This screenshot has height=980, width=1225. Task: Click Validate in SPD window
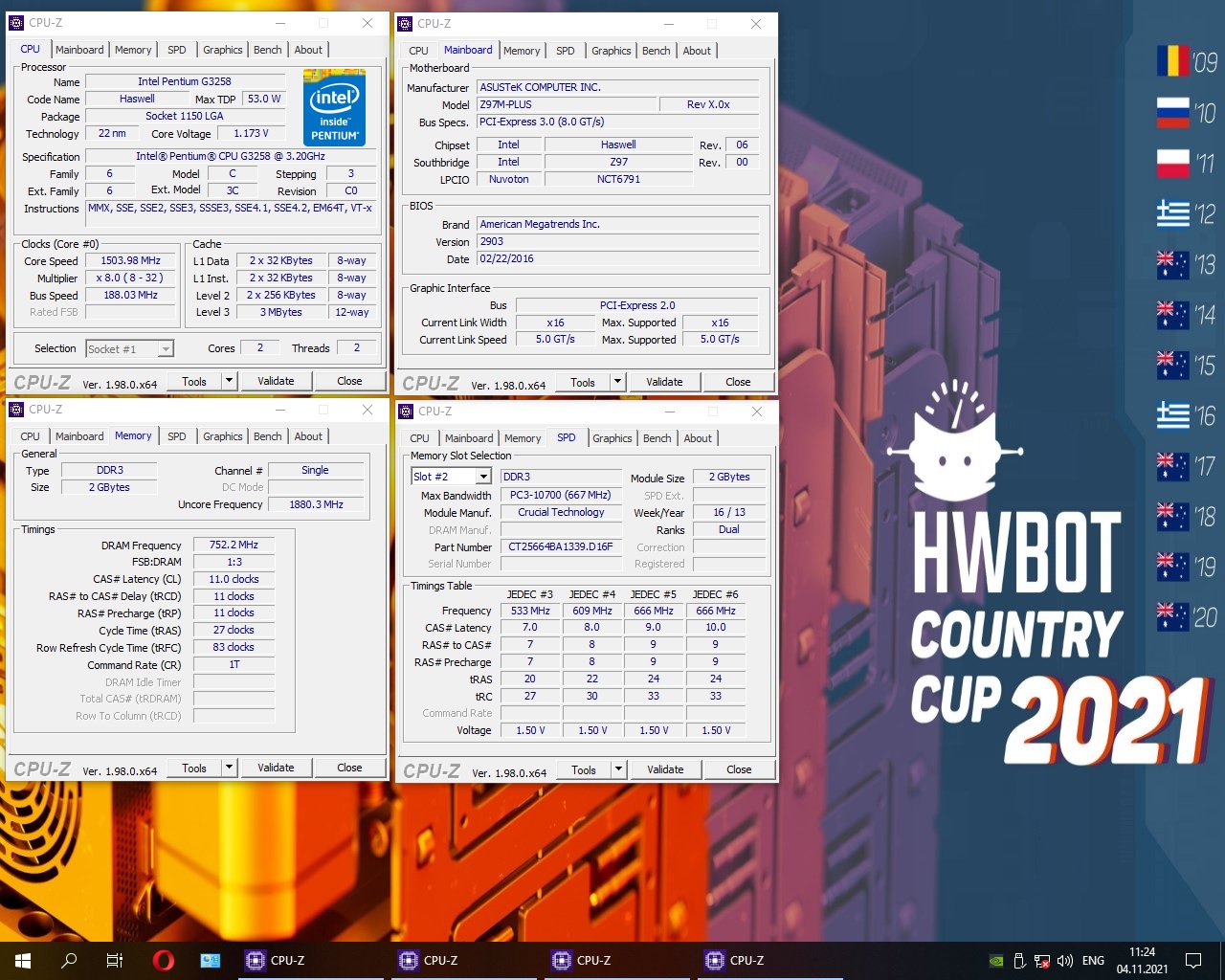pos(665,769)
